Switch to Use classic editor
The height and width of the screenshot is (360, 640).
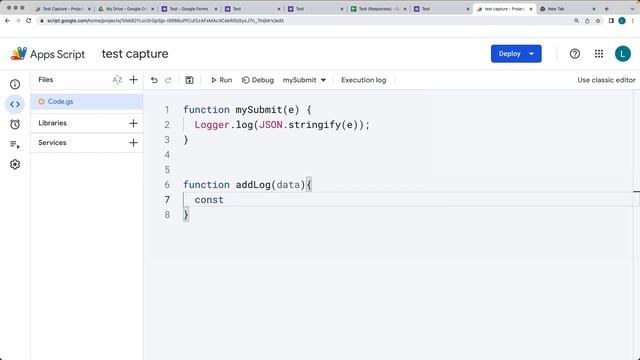coord(606,80)
